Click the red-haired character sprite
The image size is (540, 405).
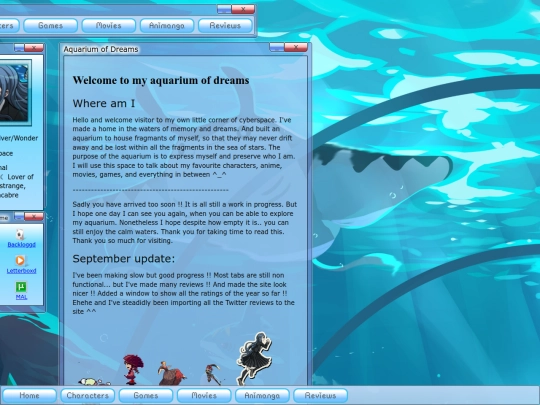coord(133,370)
